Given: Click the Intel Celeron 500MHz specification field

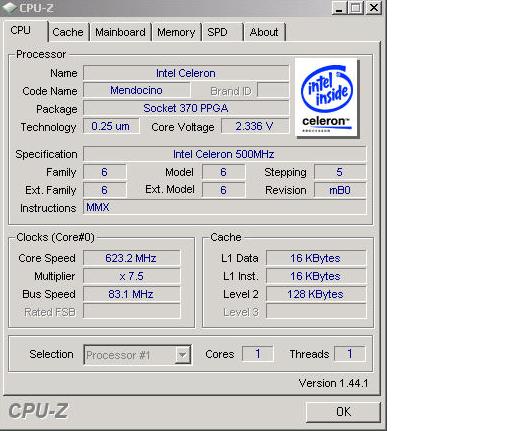Looking at the screenshot, I should coord(224,154).
